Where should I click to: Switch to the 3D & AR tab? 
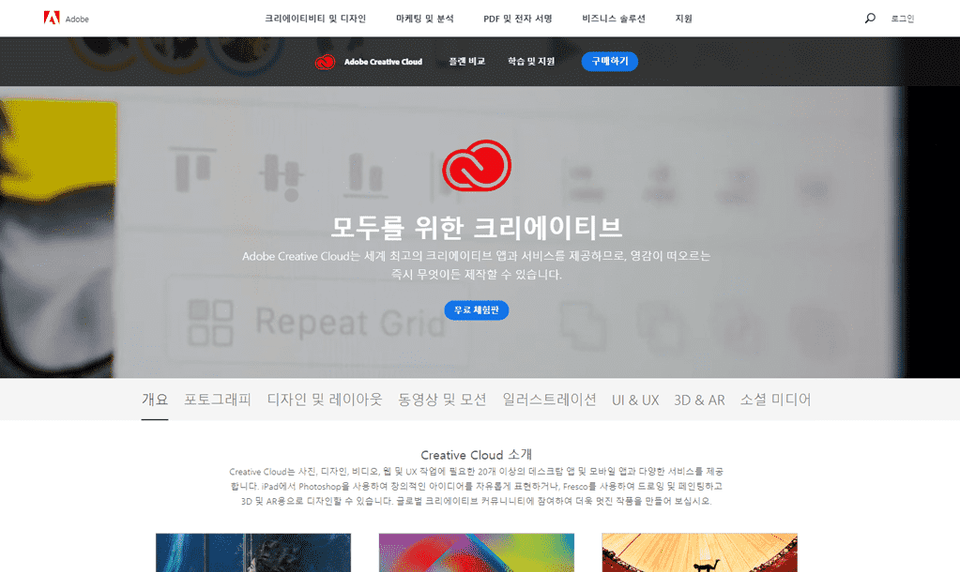699,400
